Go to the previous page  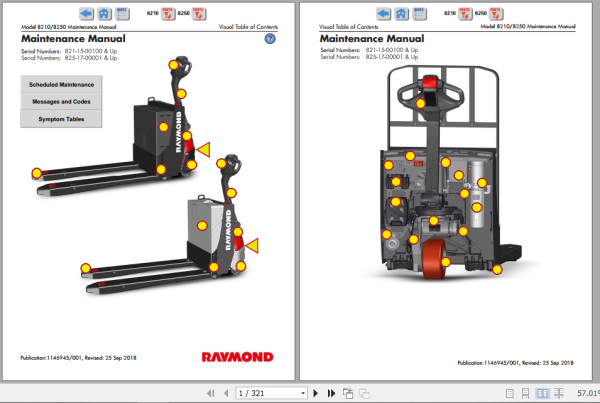(x=226, y=393)
